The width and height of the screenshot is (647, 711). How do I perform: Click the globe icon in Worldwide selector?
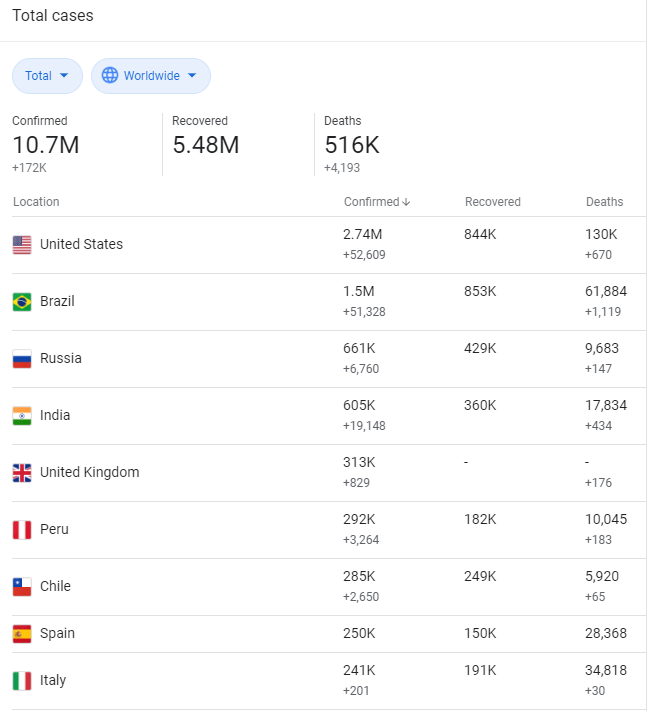coord(110,76)
